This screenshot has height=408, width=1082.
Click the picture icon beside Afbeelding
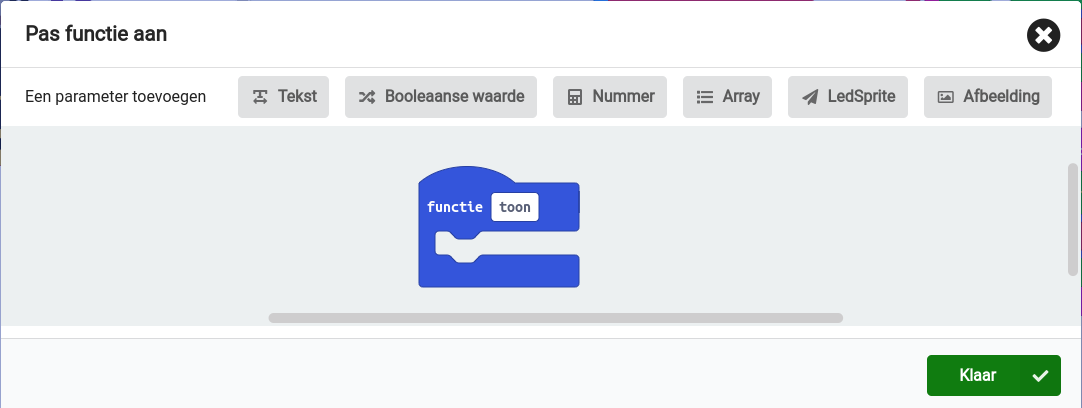click(x=945, y=97)
